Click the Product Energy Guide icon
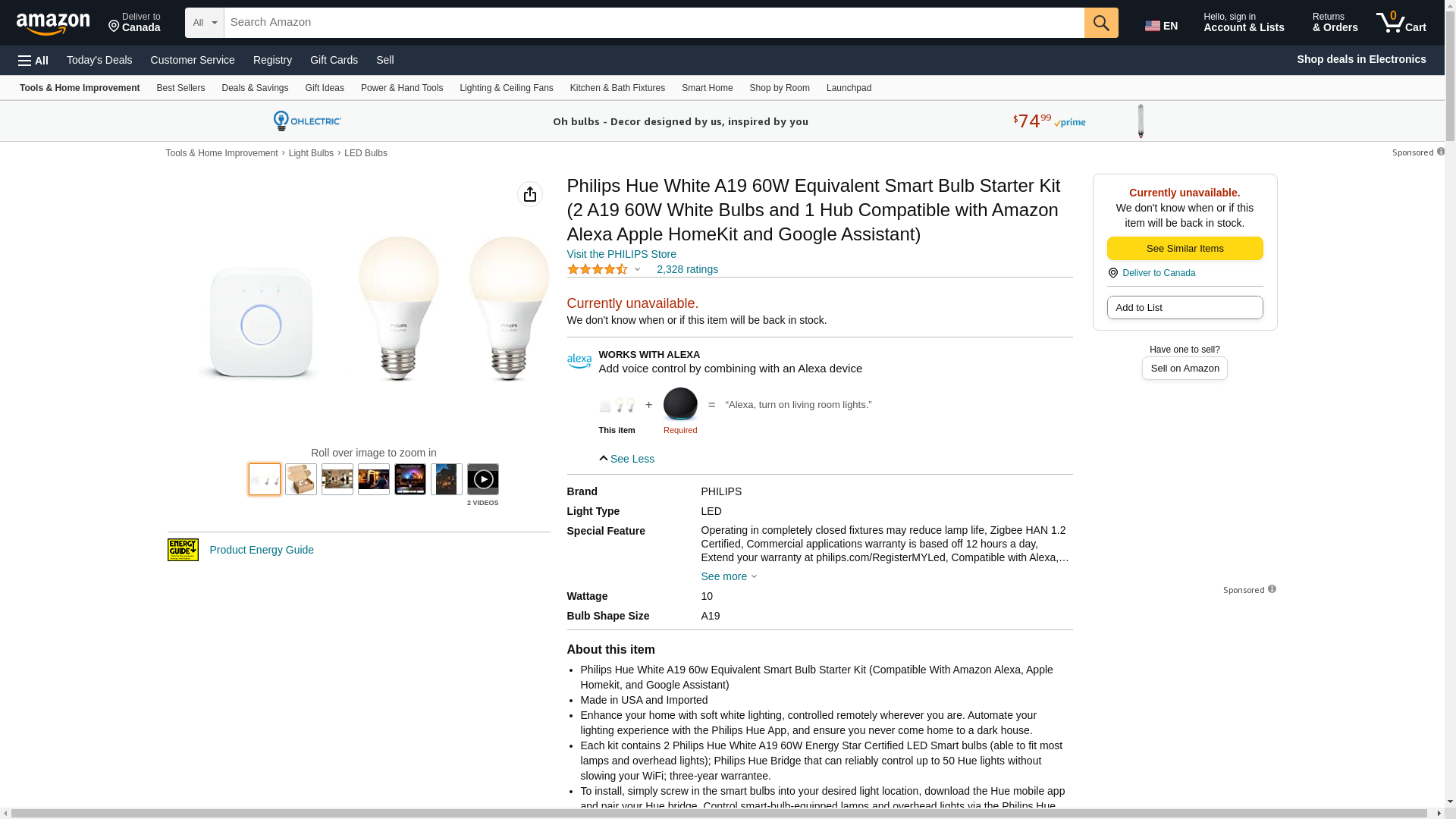The image size is (1456, 819). (x=183, y=550)
